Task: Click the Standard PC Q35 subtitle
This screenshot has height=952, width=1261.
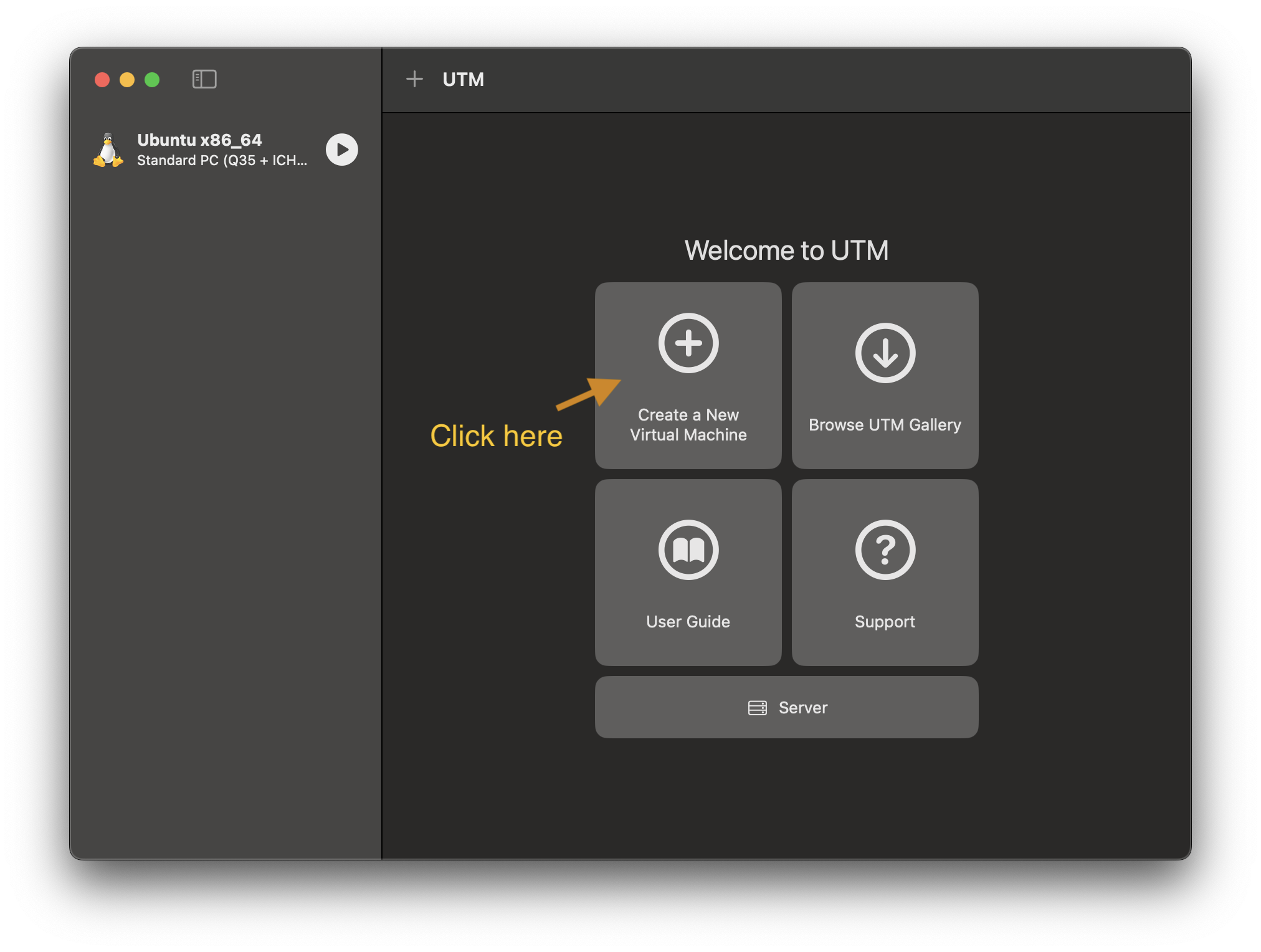Action: pyautogui.click(x=222, y=161)
